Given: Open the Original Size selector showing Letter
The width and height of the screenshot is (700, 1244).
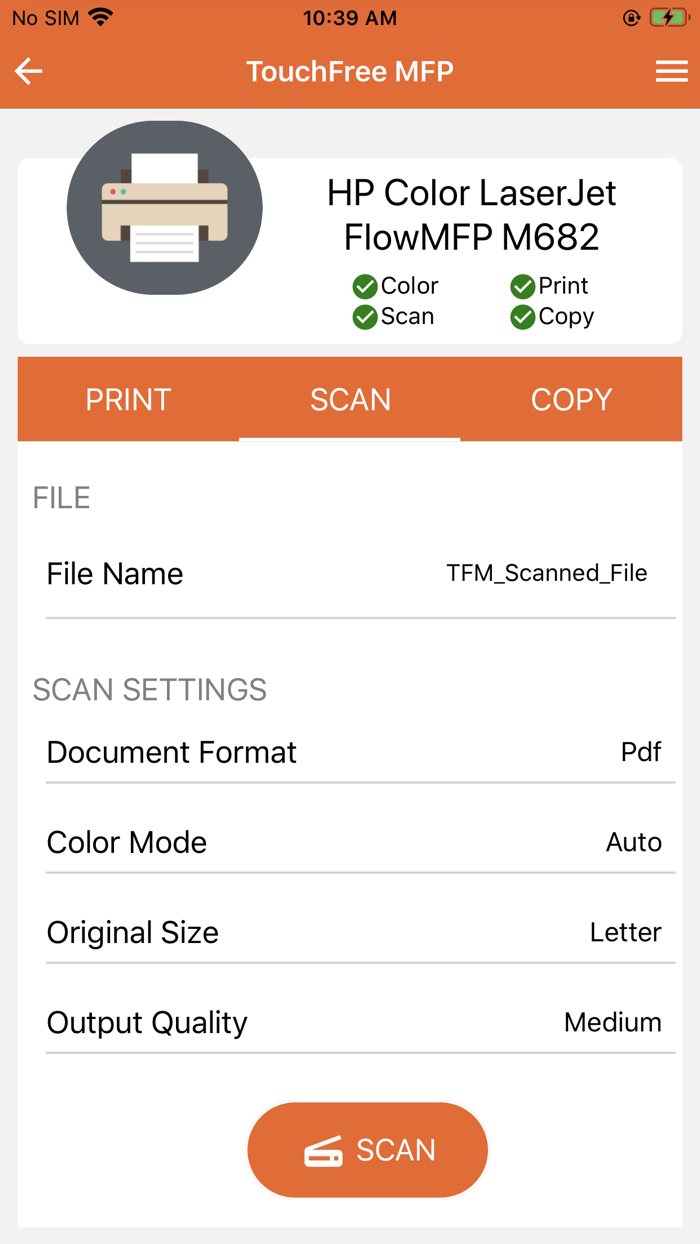Looking at the screenshot, I should tap(350, 932).
